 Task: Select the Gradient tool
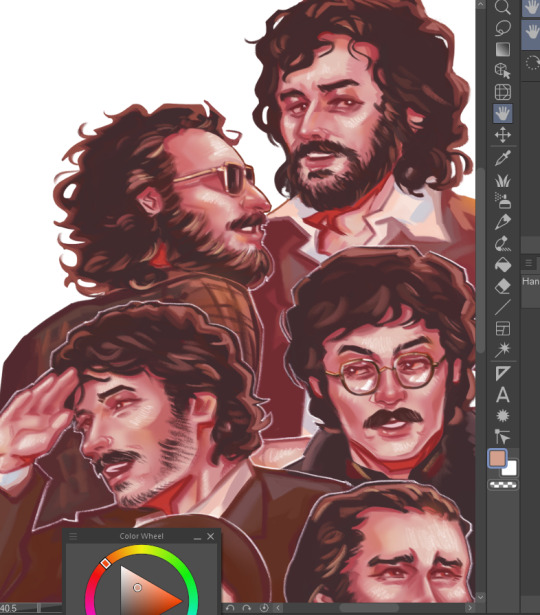coord(502,49)
